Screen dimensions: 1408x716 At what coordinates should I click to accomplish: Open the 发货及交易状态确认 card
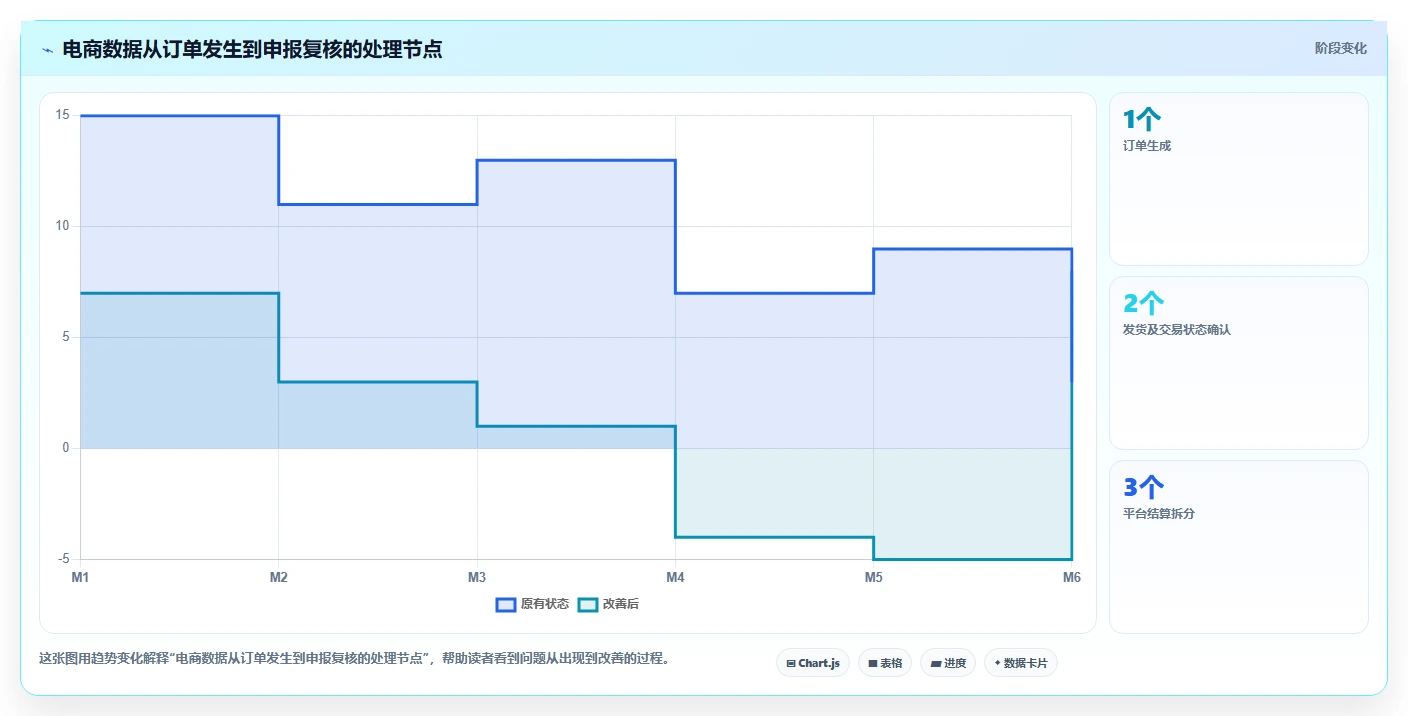click(x=1239, y=363)
